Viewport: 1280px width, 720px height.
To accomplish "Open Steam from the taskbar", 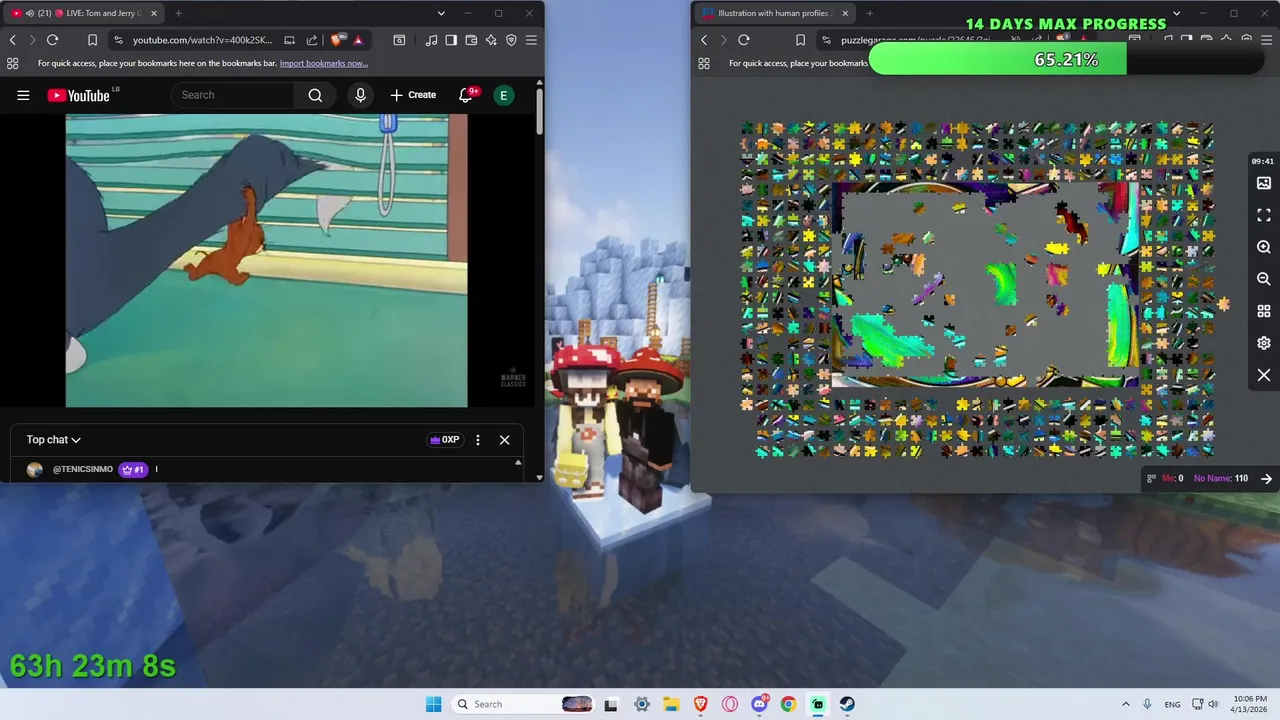I will pos(847,704).
